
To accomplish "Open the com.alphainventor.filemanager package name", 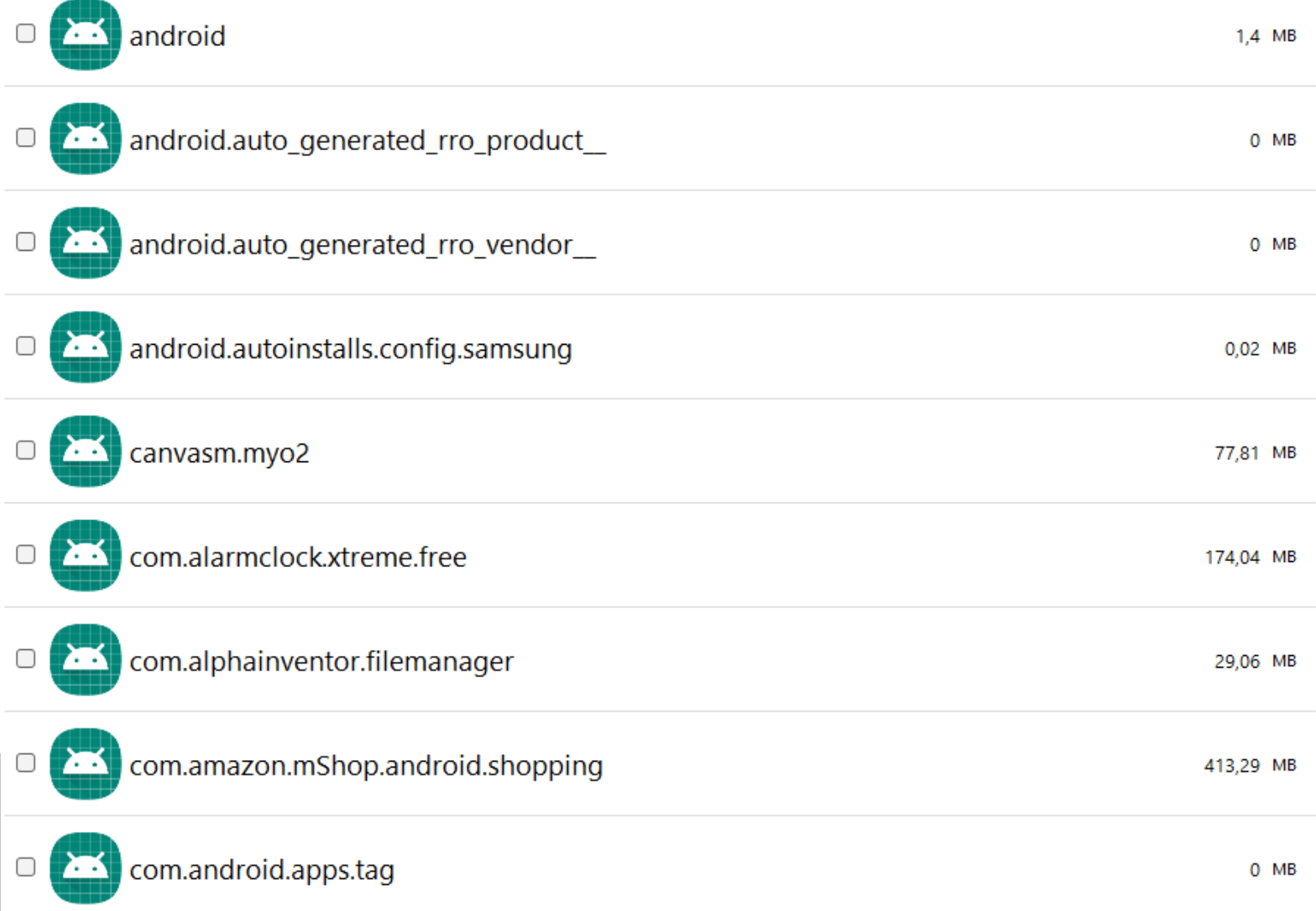I will tap(321, 662).
